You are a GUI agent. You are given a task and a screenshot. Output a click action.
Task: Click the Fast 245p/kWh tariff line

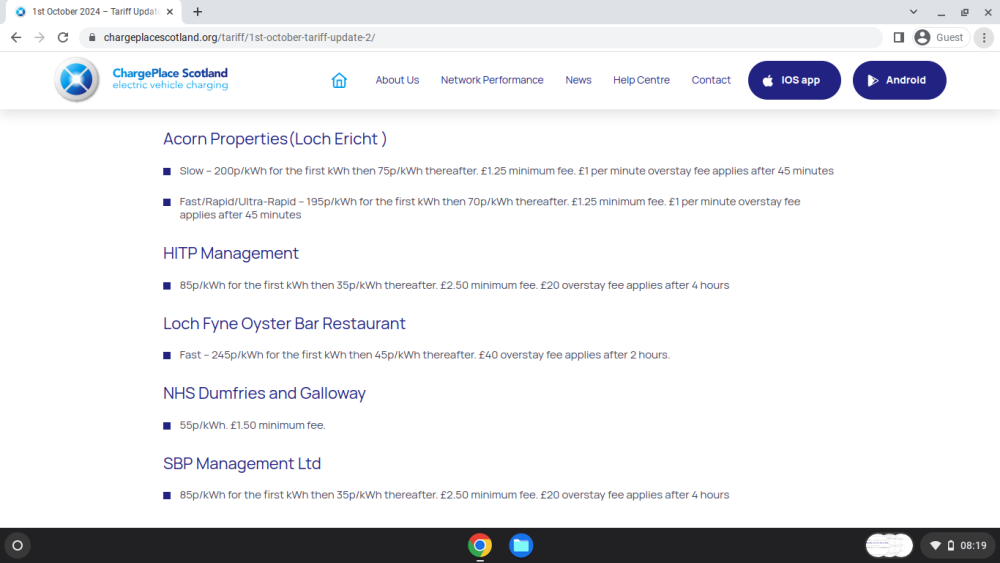tap(425, 355)
